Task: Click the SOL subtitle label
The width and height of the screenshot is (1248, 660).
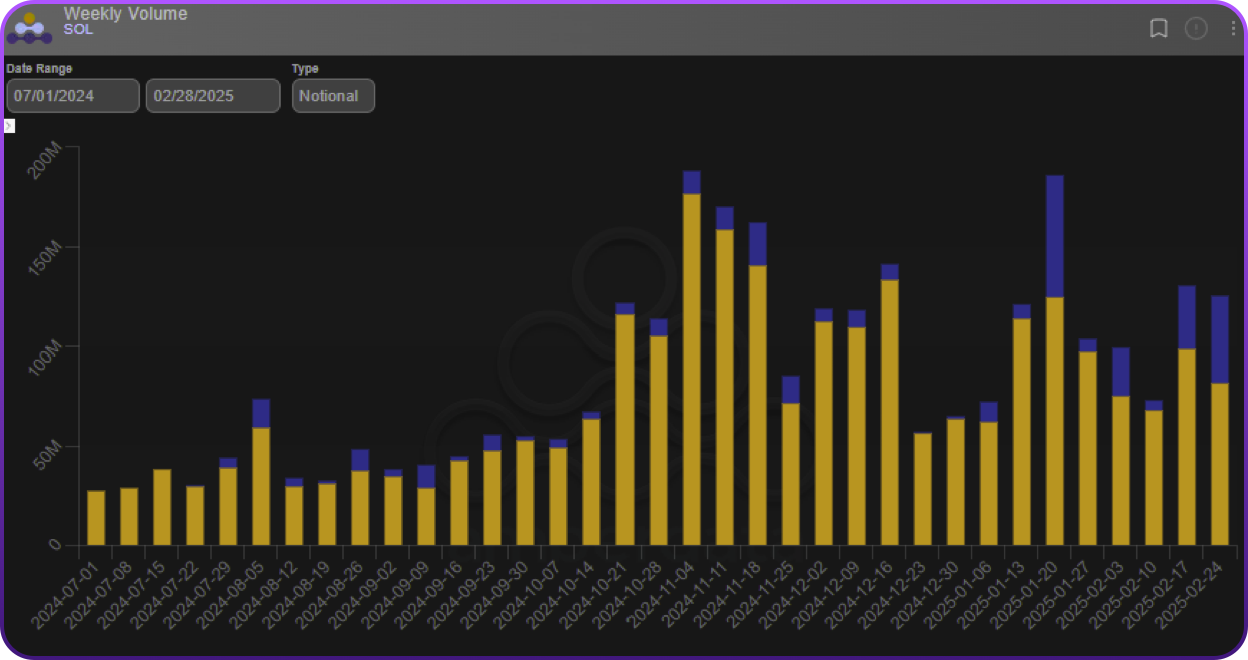Action: [x=78, y=30]
